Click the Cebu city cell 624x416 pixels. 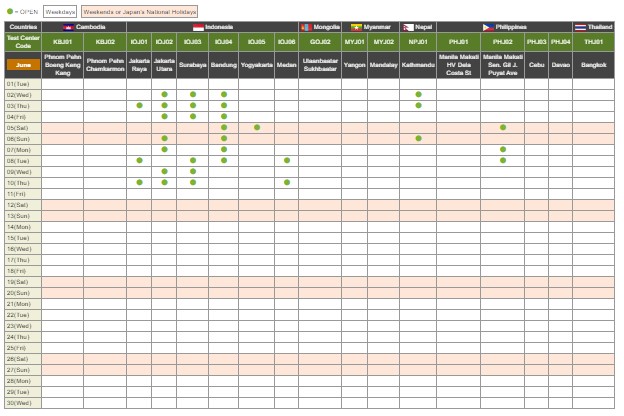[536, 64]
